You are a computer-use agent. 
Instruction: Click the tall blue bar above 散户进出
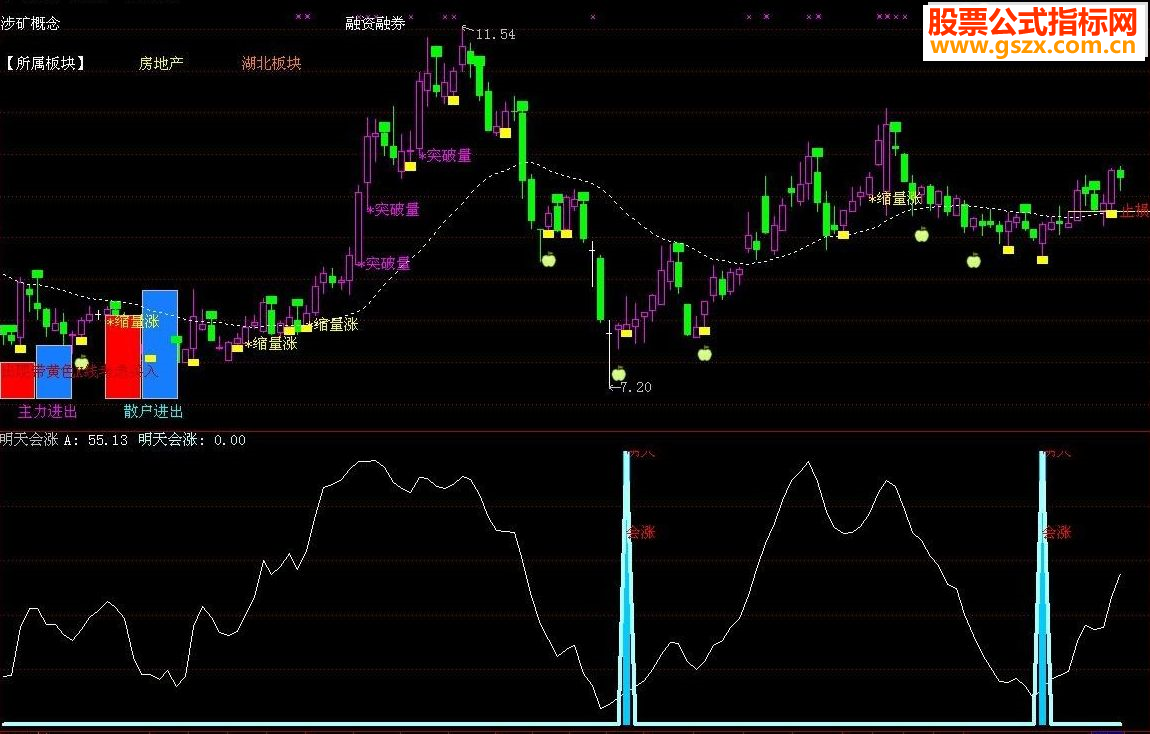160,345
